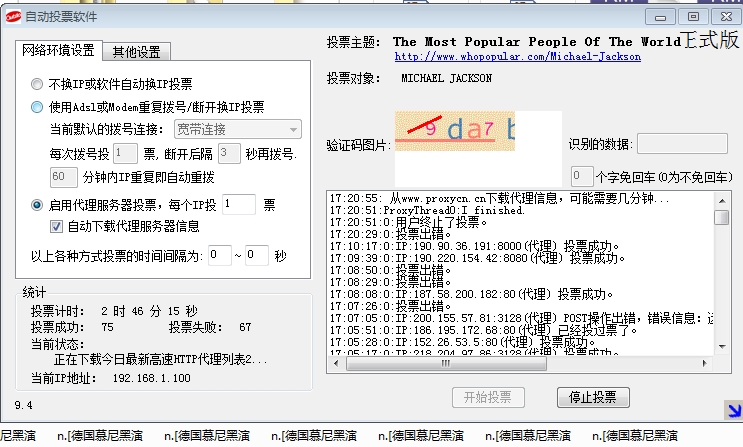Click the 60 minutes IP-repeat field

point(63,177)
